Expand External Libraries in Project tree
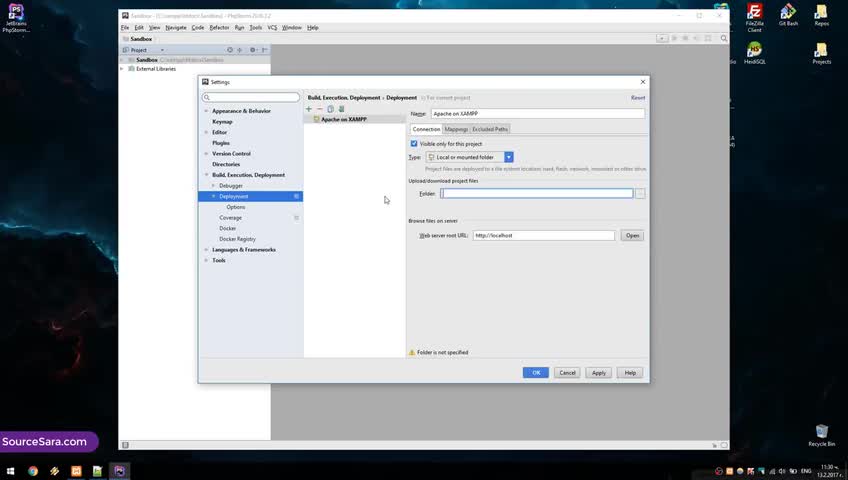 click(x=122, y=69)
